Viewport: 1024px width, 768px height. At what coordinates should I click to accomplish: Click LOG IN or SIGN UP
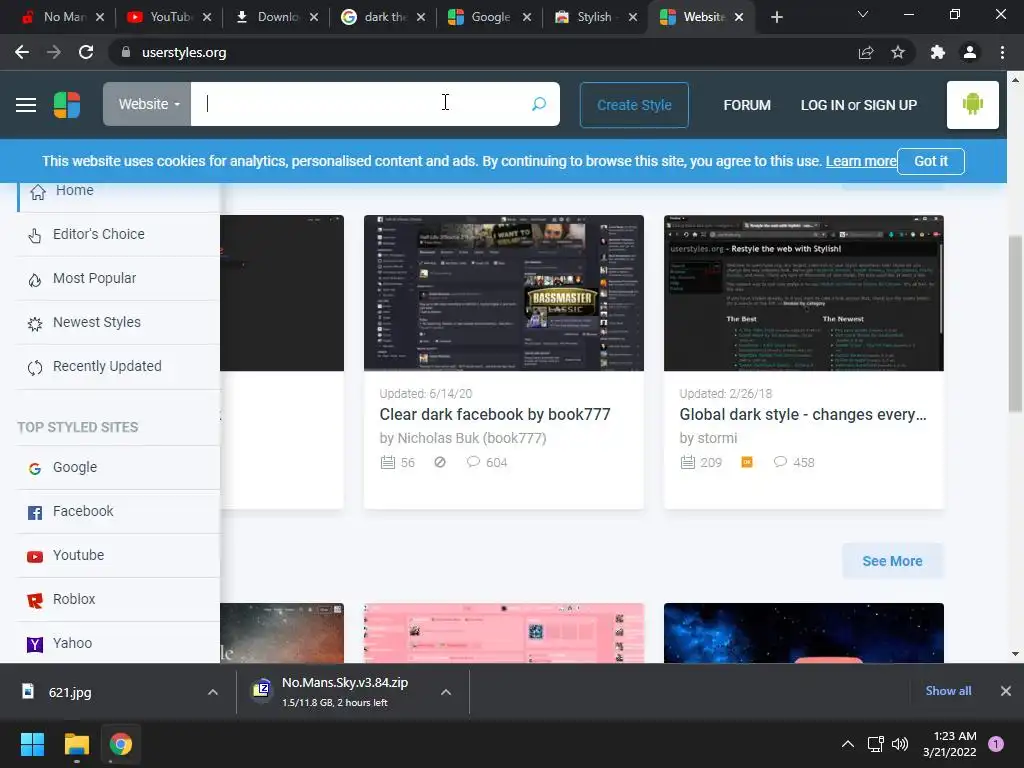point(859,105)
